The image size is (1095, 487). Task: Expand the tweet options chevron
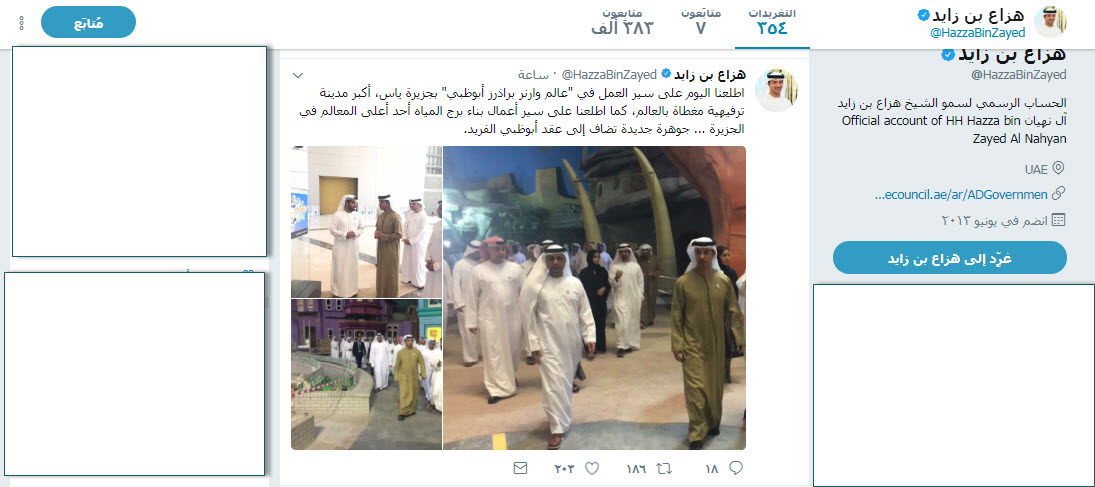point(297,75)
